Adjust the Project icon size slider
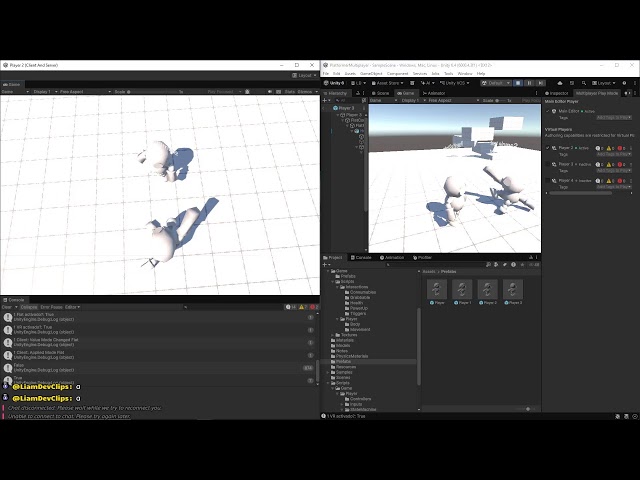 527,409
